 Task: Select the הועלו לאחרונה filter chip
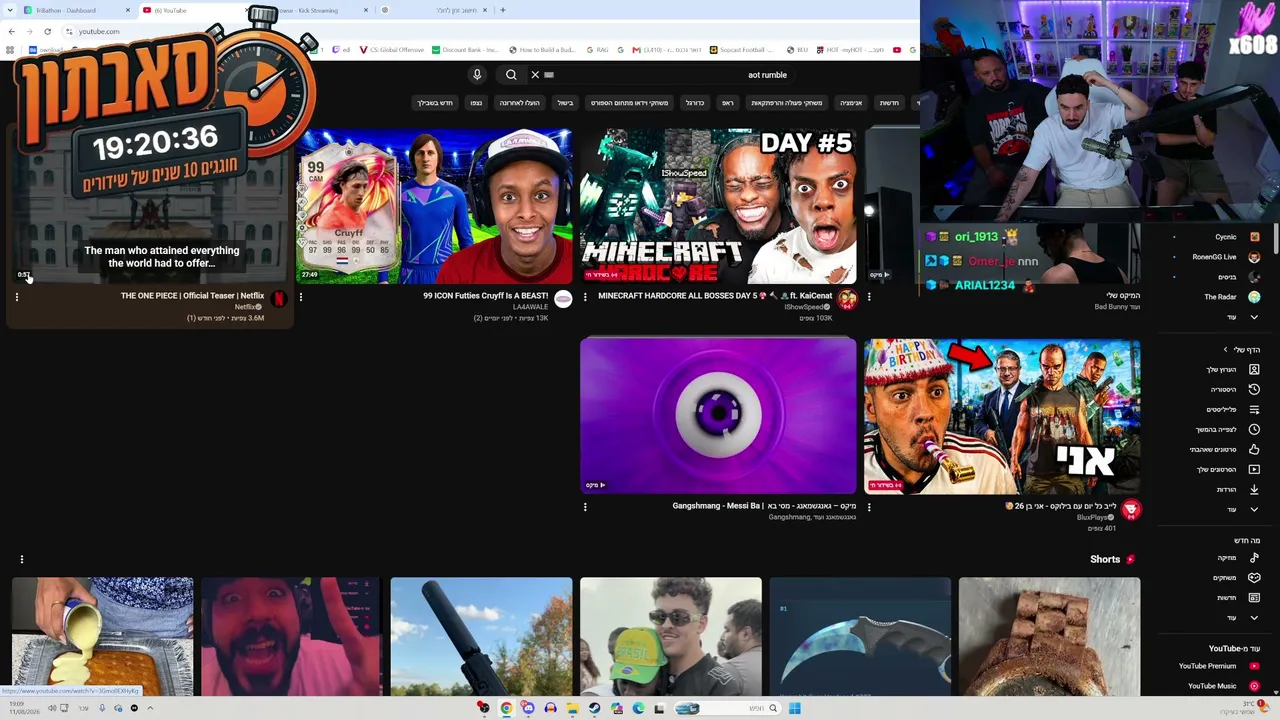pos(520,103)
